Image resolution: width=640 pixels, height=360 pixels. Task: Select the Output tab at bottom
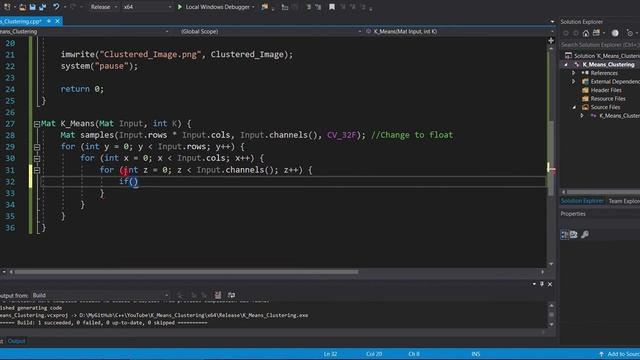[16, 341]
